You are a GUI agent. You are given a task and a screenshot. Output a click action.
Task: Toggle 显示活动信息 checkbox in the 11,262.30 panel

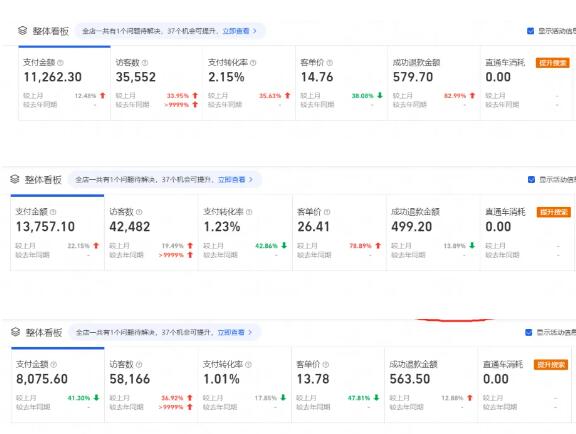(x=530, y=31)
